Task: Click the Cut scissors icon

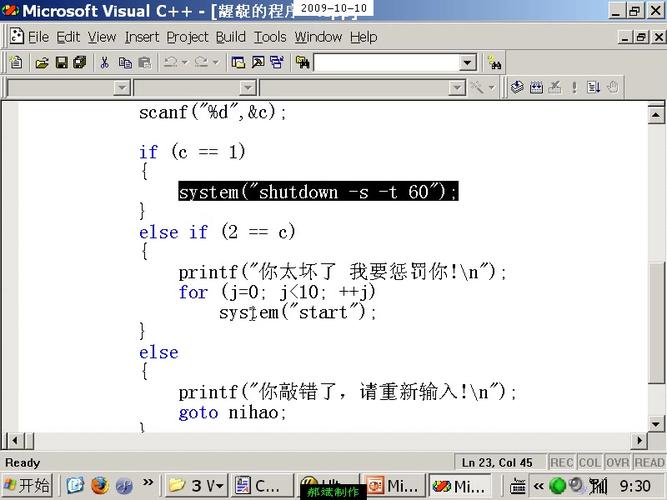Action: pyautogui.click(x=104, y=63)
